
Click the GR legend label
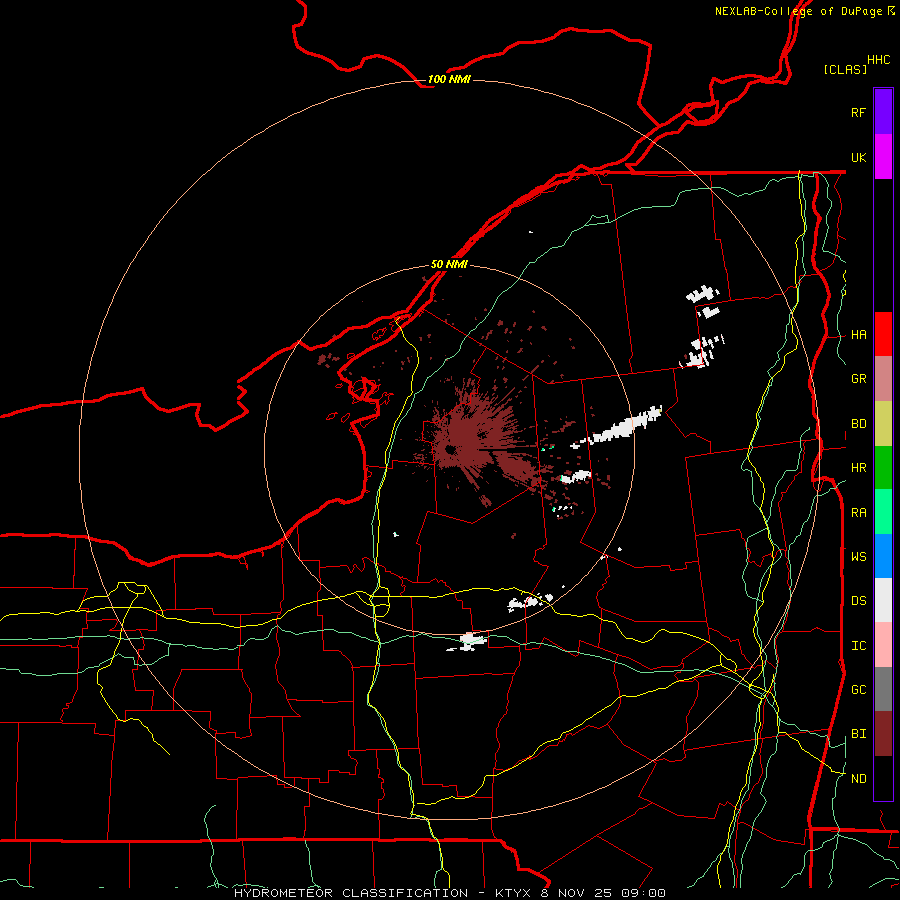pos(858,379)
